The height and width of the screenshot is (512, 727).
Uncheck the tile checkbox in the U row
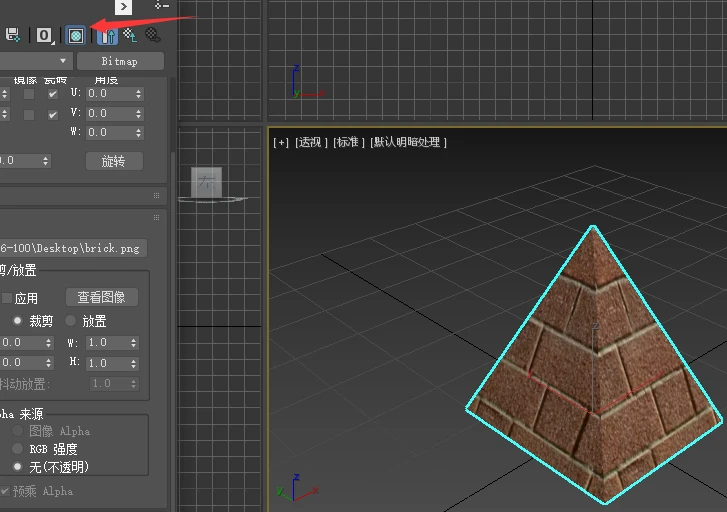(x=53, y=94)
